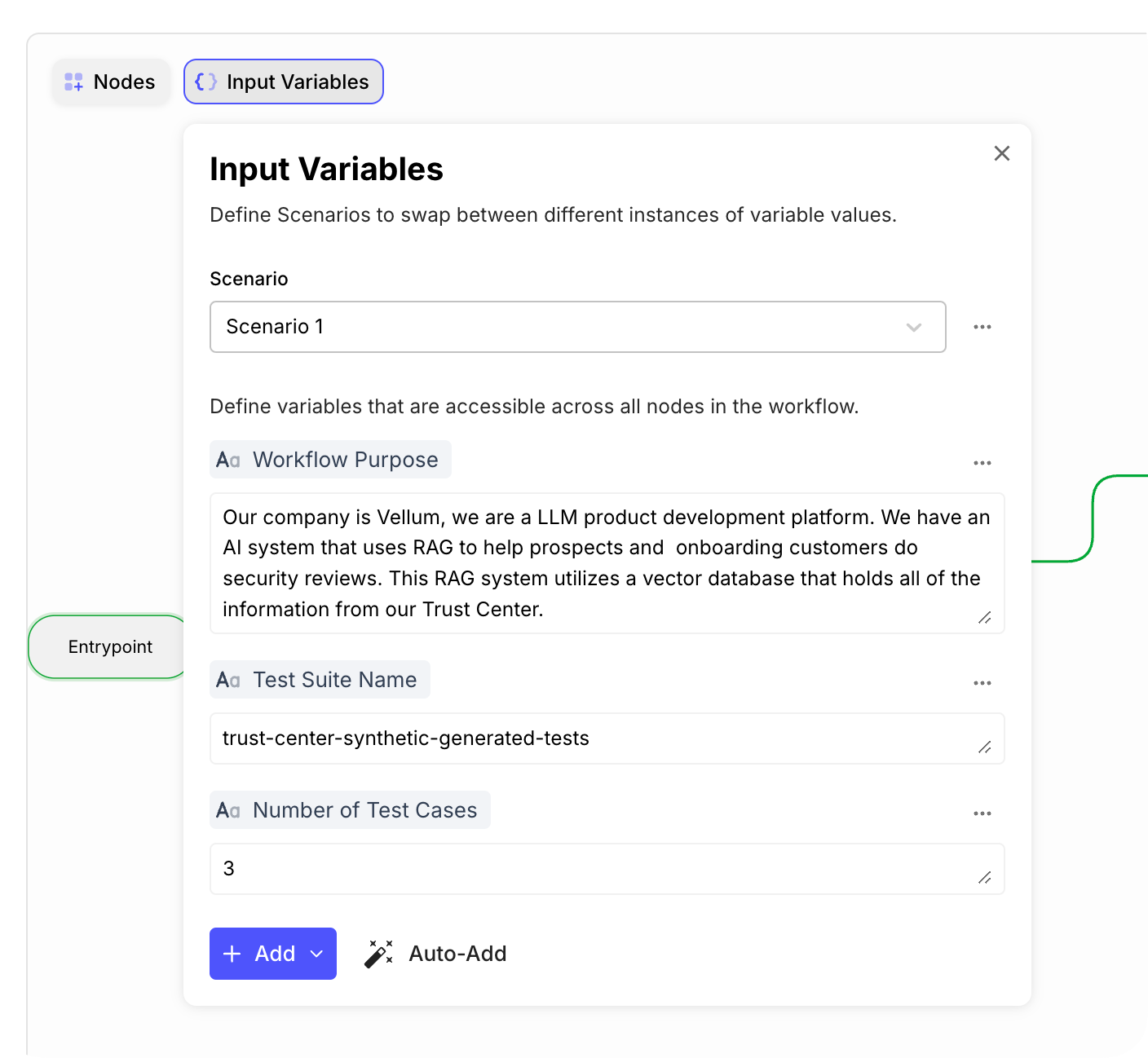Viewport: 1148px width, 1058px height.
Task: Open Test Suite Name options menu
Action: pos(982,683)
